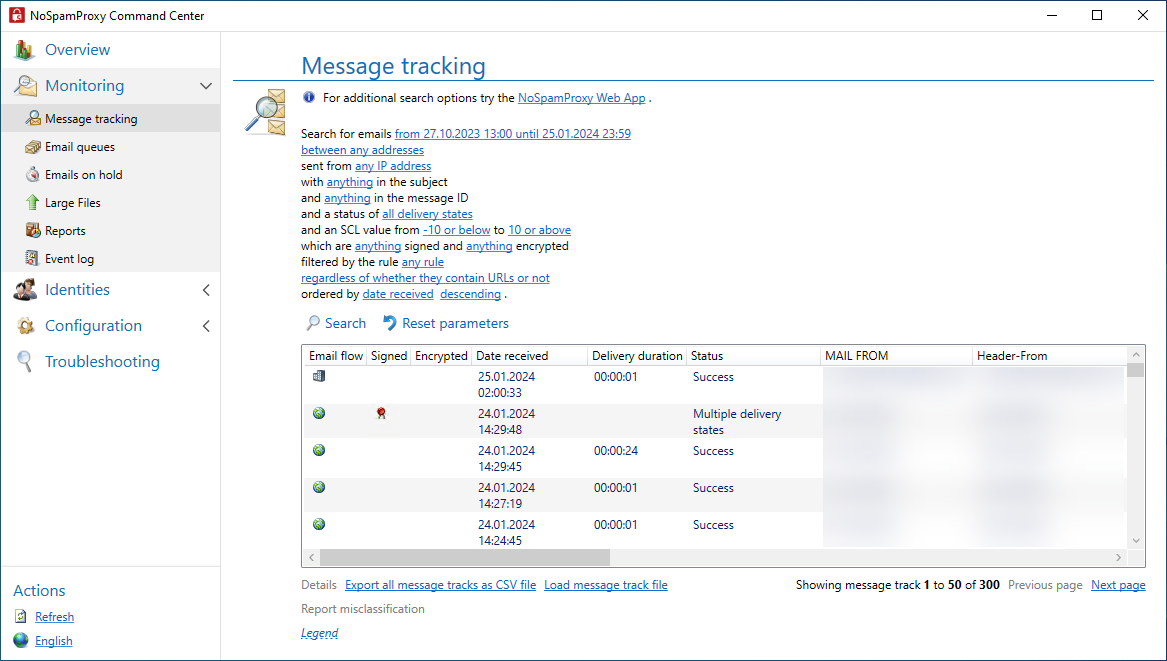The image size is (1167, 661).
Task: Click the Large Files upload arrow icon
Action: click(x=33, y=202)
